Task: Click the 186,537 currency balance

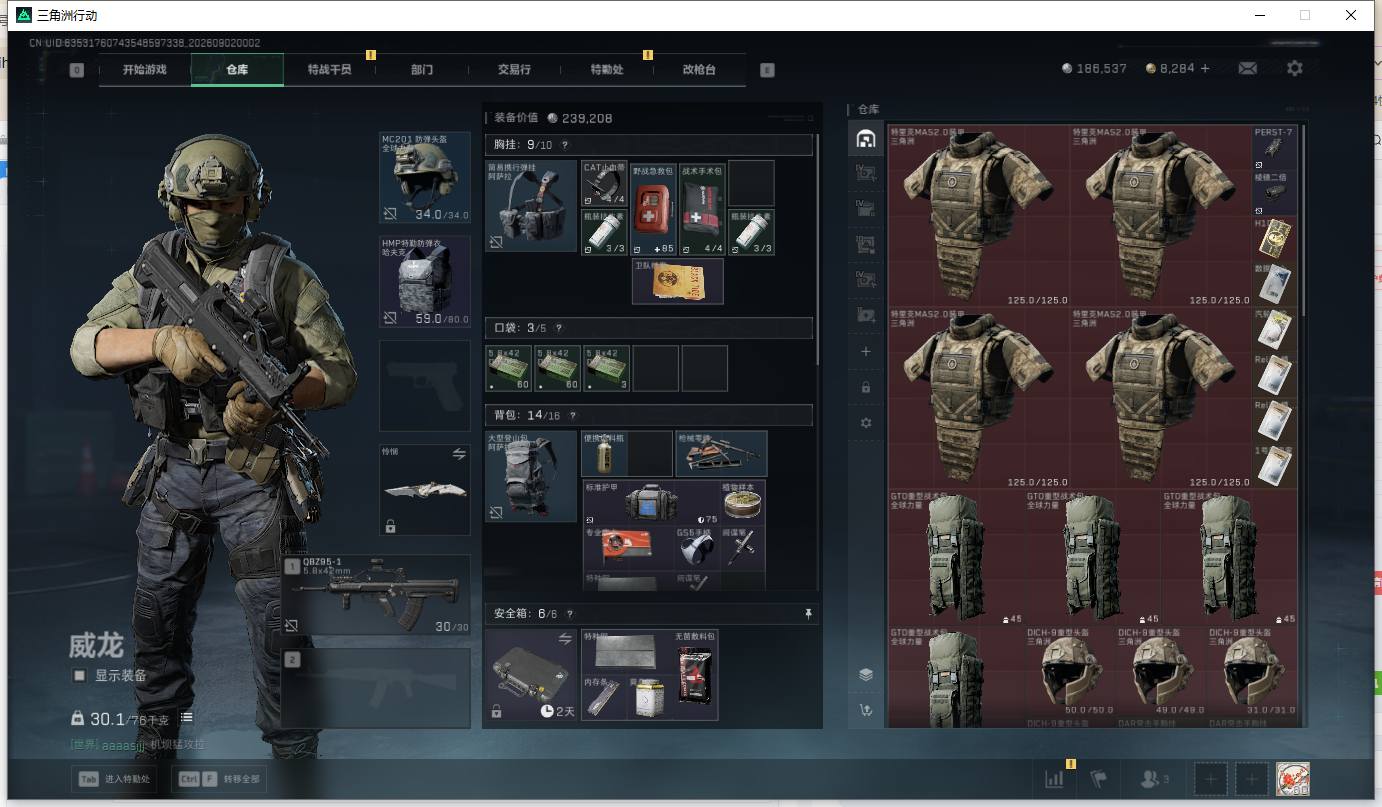Action: point(1094,68)
